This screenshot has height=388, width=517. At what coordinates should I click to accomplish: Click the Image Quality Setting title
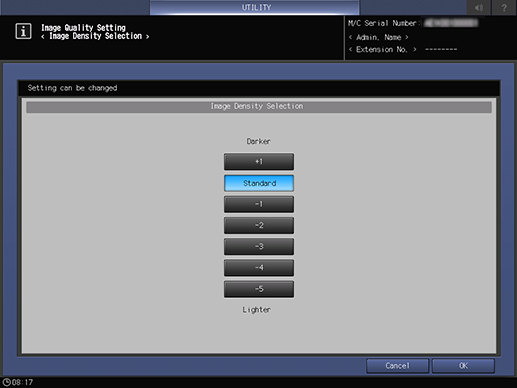(x=83, y=27)
